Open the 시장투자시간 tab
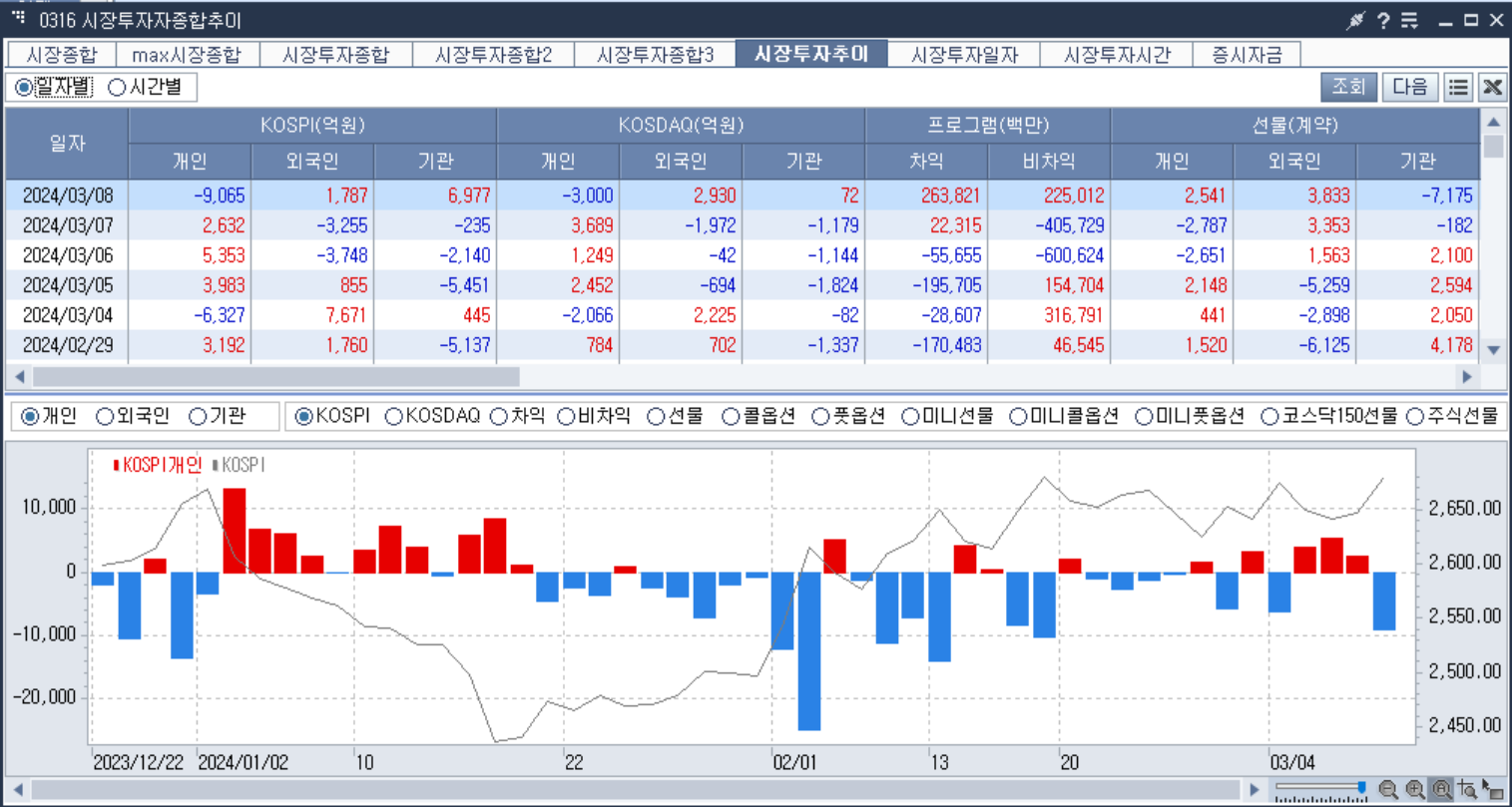Viewport: 1512px width, 807px height. tap(1117, 55)
